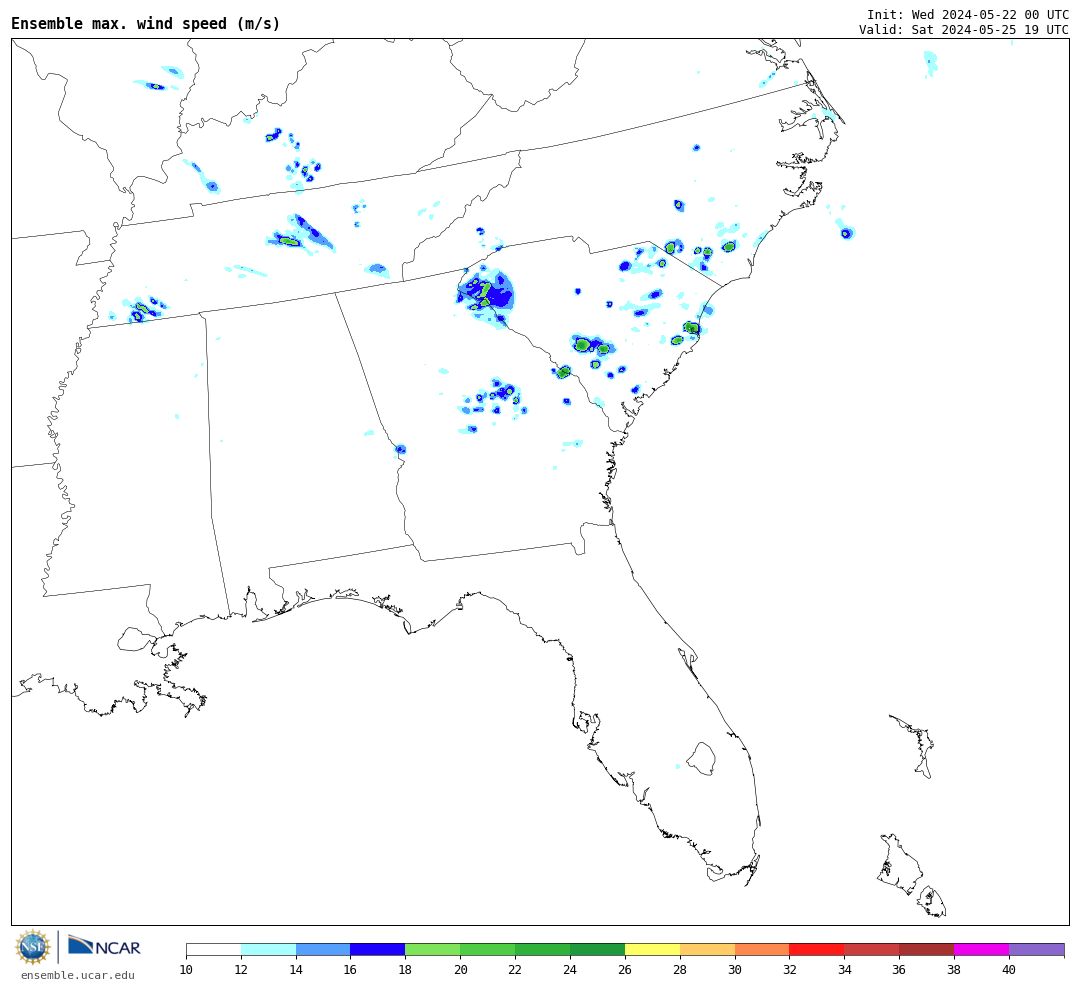The height and width of the screenshot is (988, 1080).
Task: Click the colorbar label 32
Action: [789, 969]
